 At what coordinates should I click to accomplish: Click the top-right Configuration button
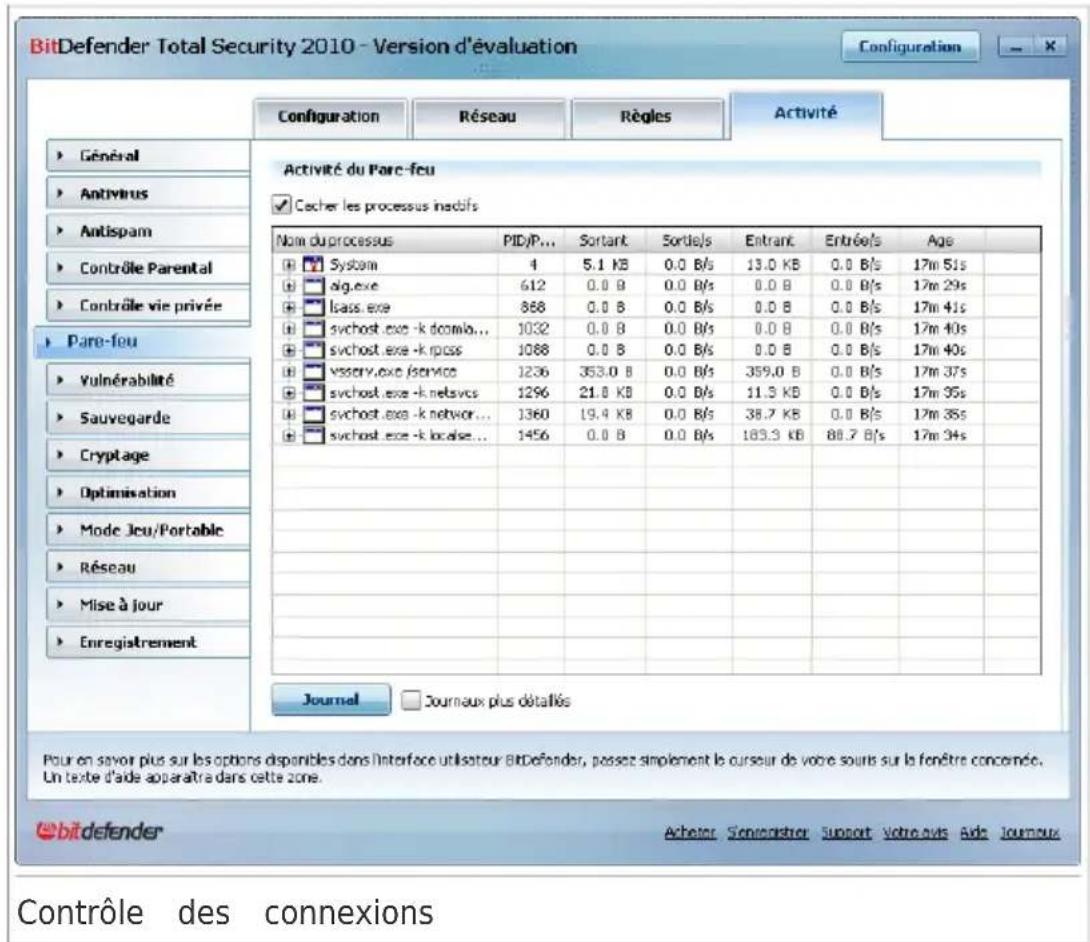click(x=910, y=47)
